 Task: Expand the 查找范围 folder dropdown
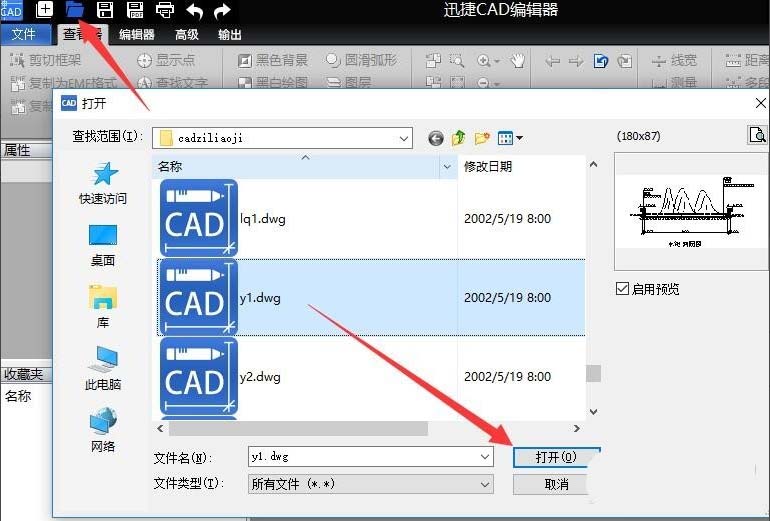click(404, 138)
